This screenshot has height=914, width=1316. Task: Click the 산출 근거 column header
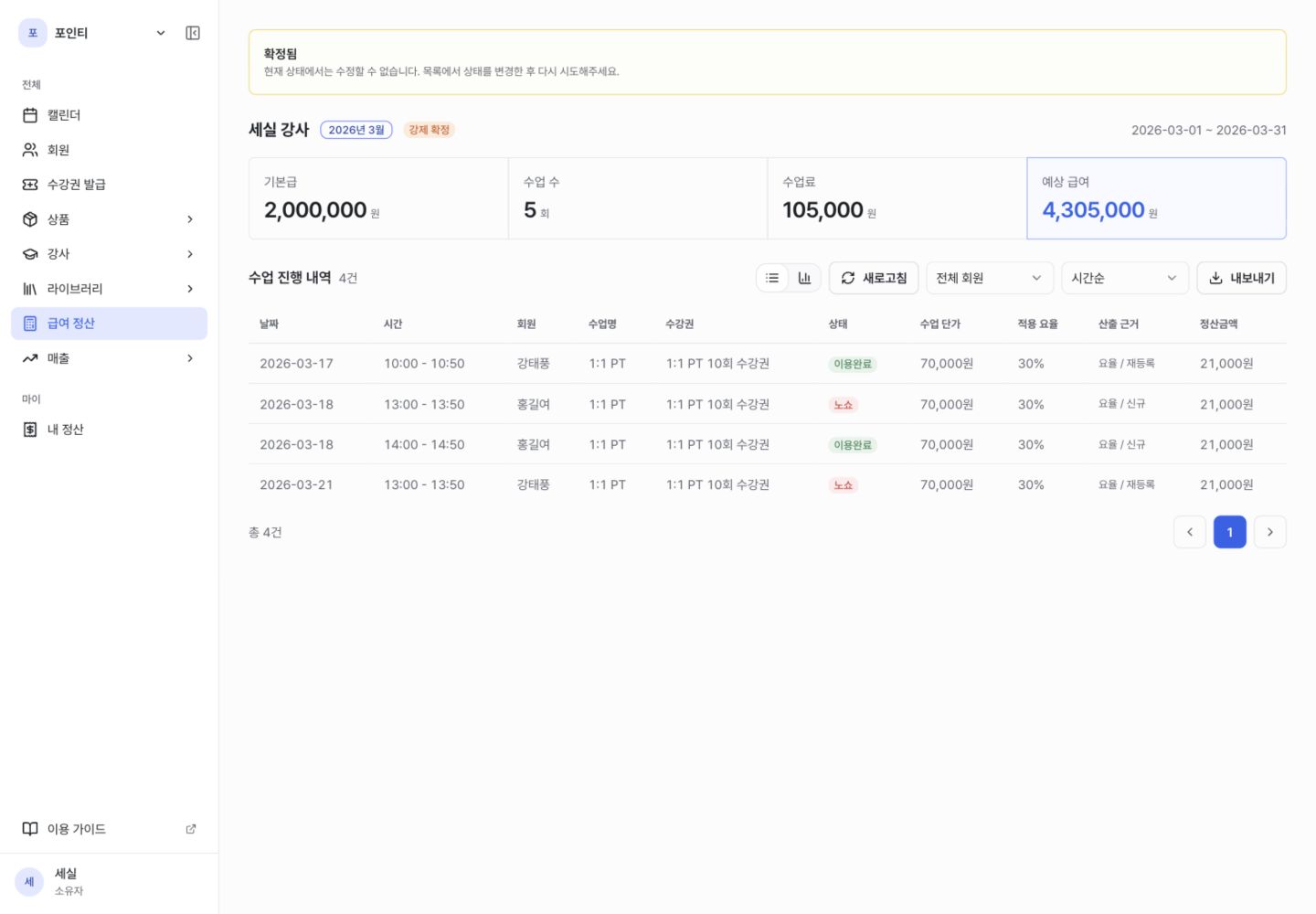(1118, 324)
